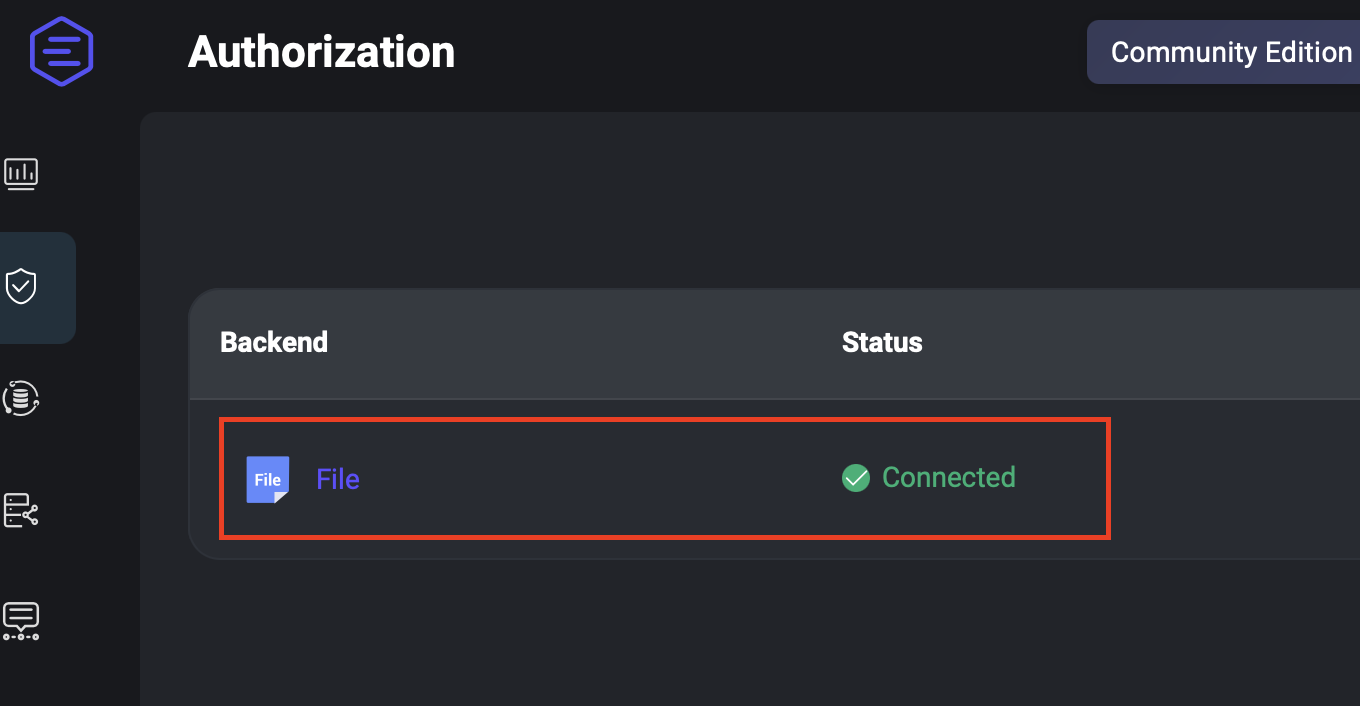The width and height of the screenshot is (1360, 706).
Task: Click the EMQX hexagon logo
Action: (61, 51)
